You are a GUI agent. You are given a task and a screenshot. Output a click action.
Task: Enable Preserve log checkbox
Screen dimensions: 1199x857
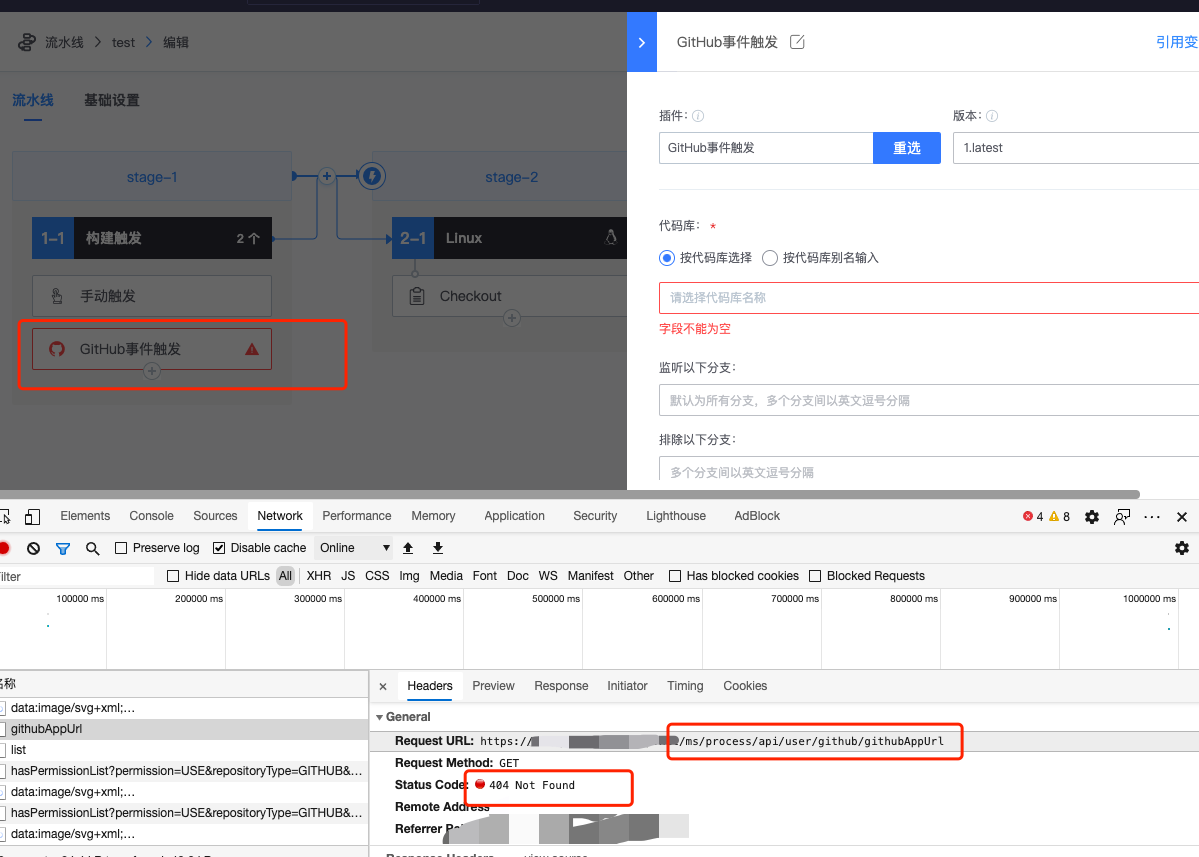121,548
